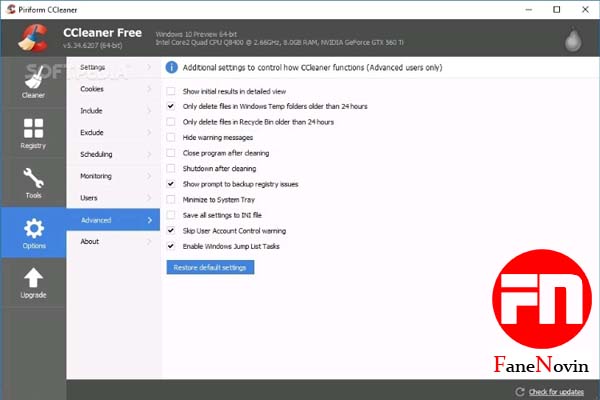Minimize the CCleaner window

click(529, 10)
